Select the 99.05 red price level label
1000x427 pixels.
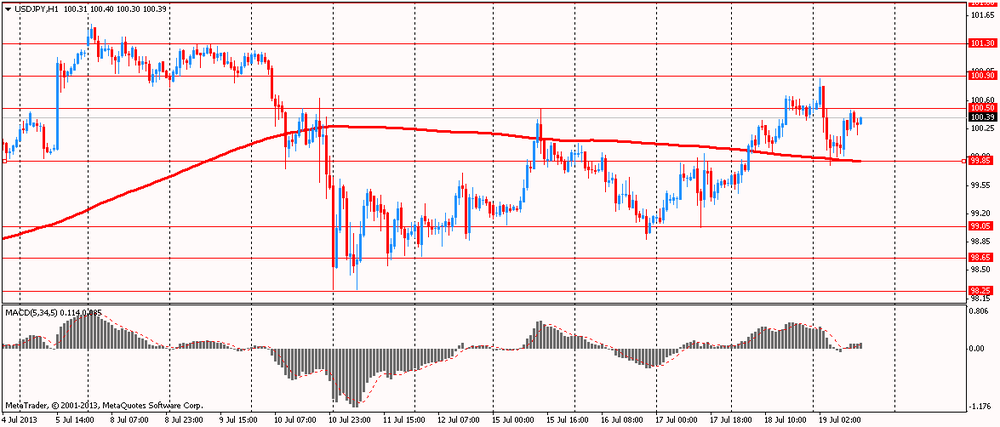[982, 226]
